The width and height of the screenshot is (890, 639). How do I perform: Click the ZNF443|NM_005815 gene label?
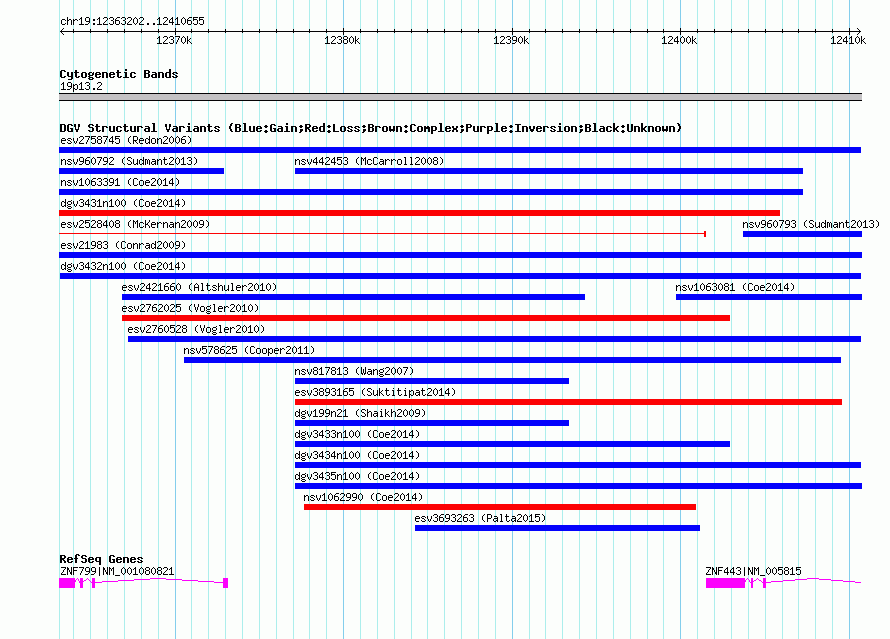753,571
